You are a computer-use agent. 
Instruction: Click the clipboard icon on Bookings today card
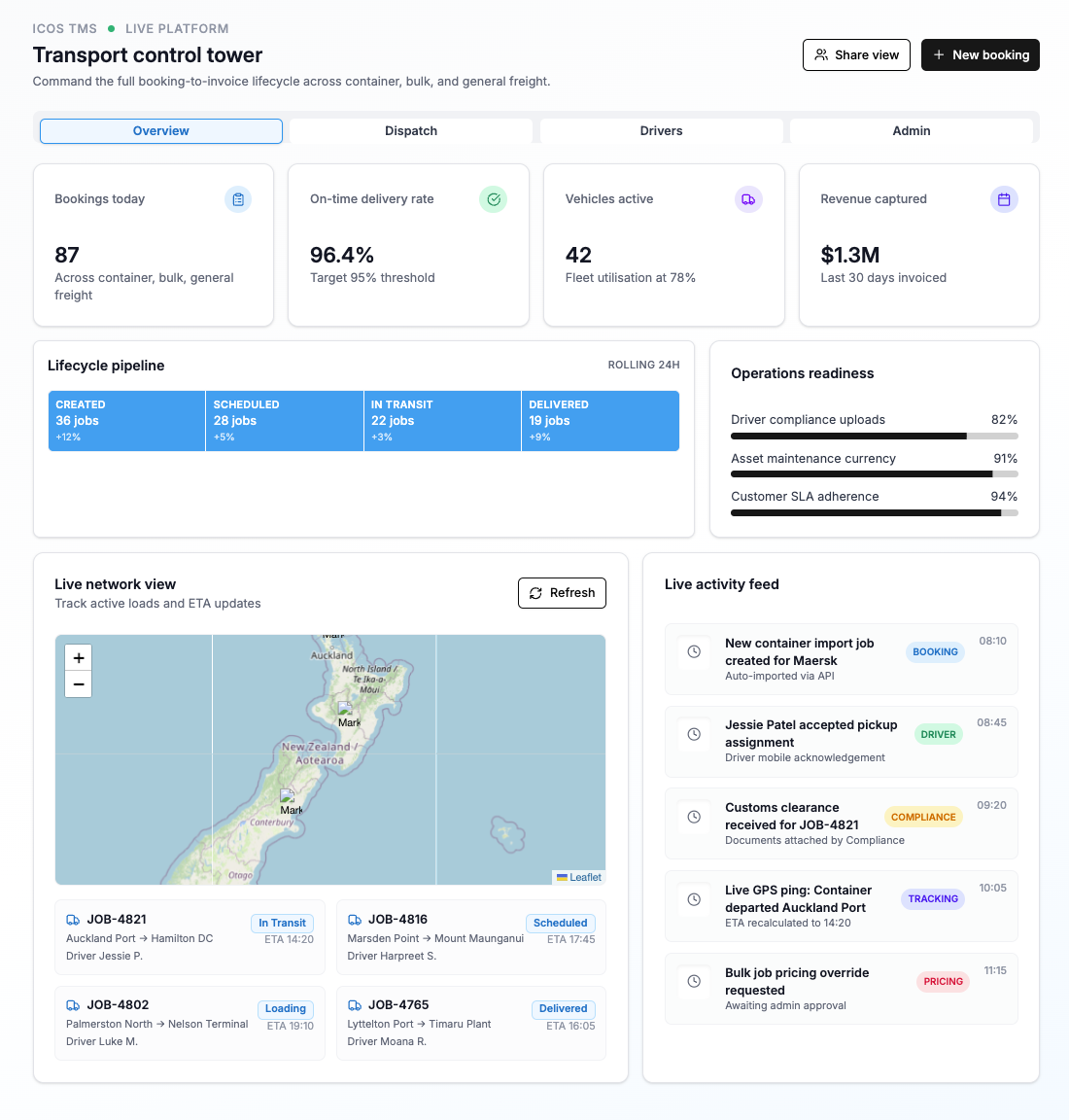tap(238, 199)
